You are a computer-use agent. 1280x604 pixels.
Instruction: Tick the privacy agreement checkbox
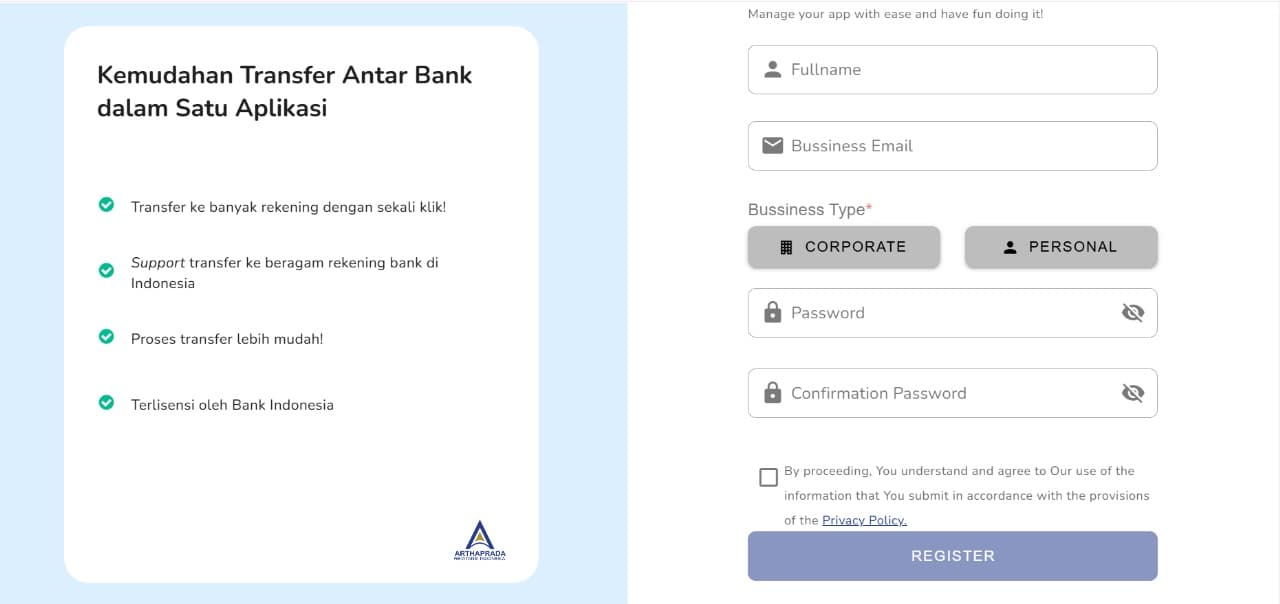click(768, 477)
